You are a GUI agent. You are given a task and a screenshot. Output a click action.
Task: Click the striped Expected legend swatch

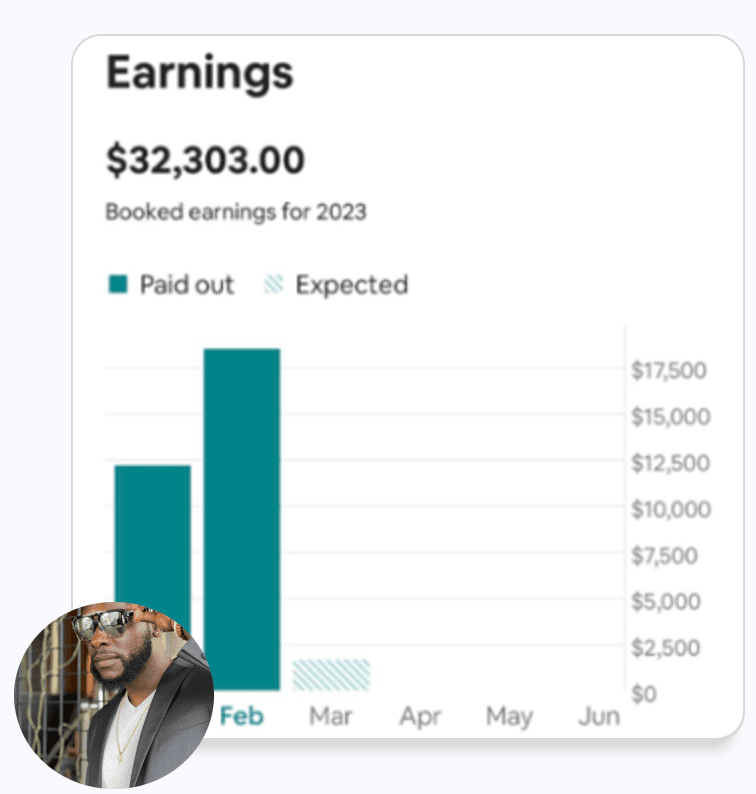[274, 285]
